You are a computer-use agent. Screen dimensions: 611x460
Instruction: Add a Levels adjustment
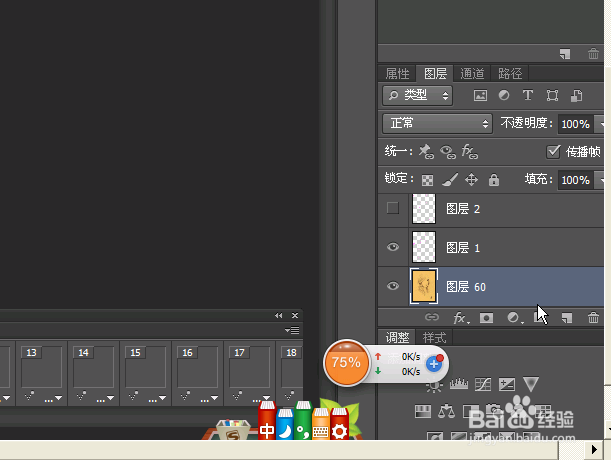pos(459,384)
